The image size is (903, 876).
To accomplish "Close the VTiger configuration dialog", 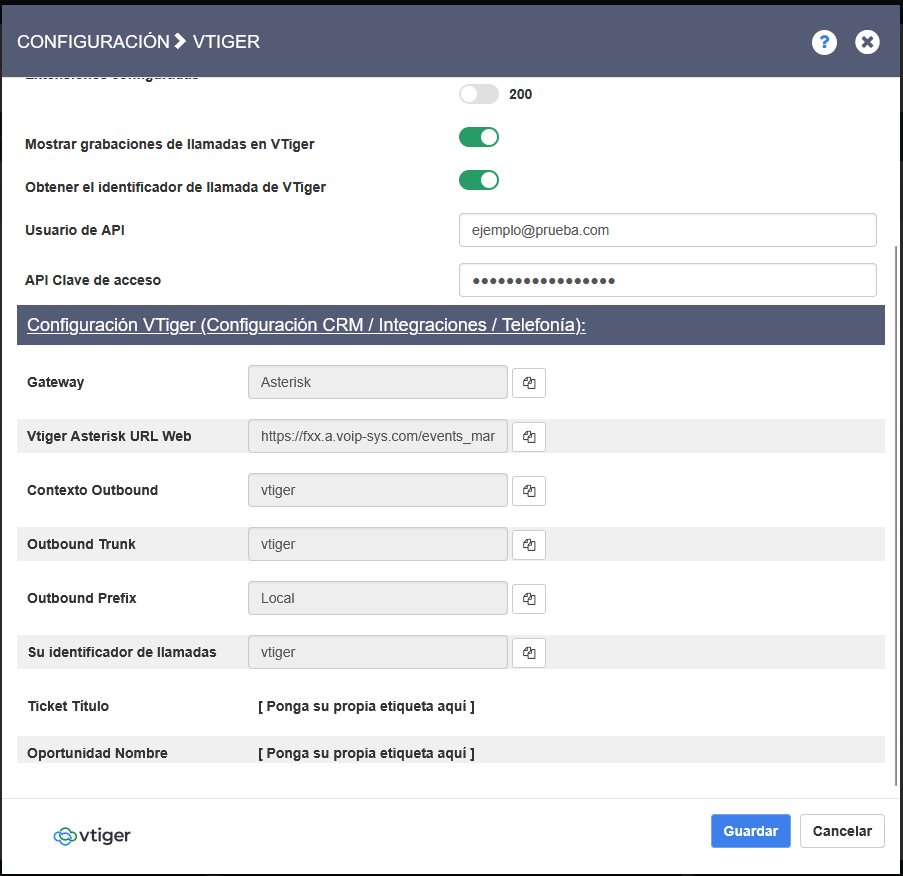I will [x=867, y=42].
